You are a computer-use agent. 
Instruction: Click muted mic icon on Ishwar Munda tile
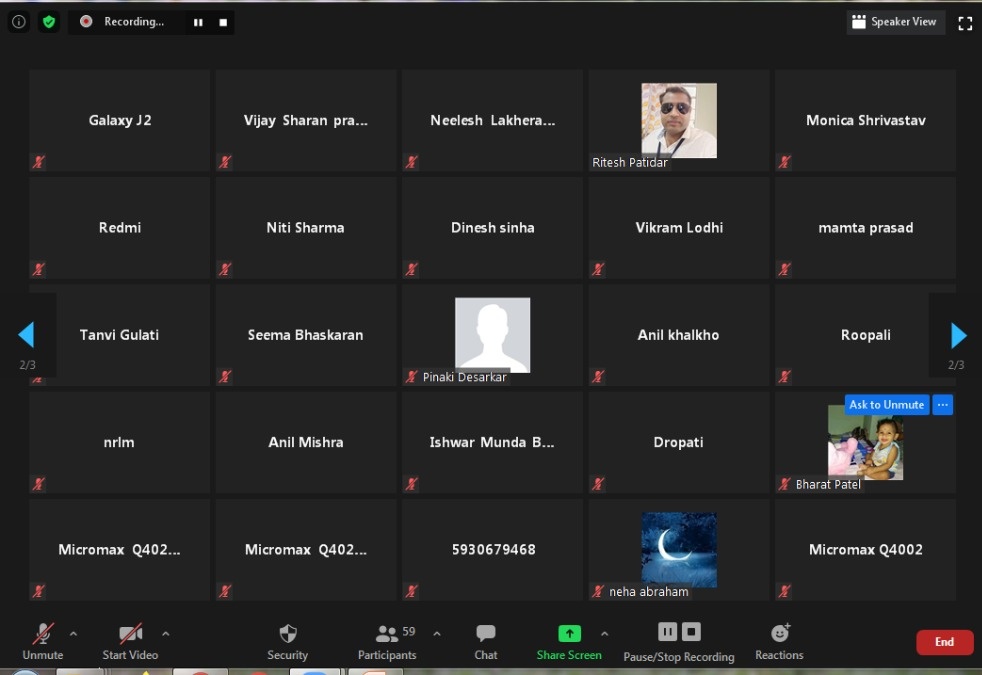click(411, 483)
